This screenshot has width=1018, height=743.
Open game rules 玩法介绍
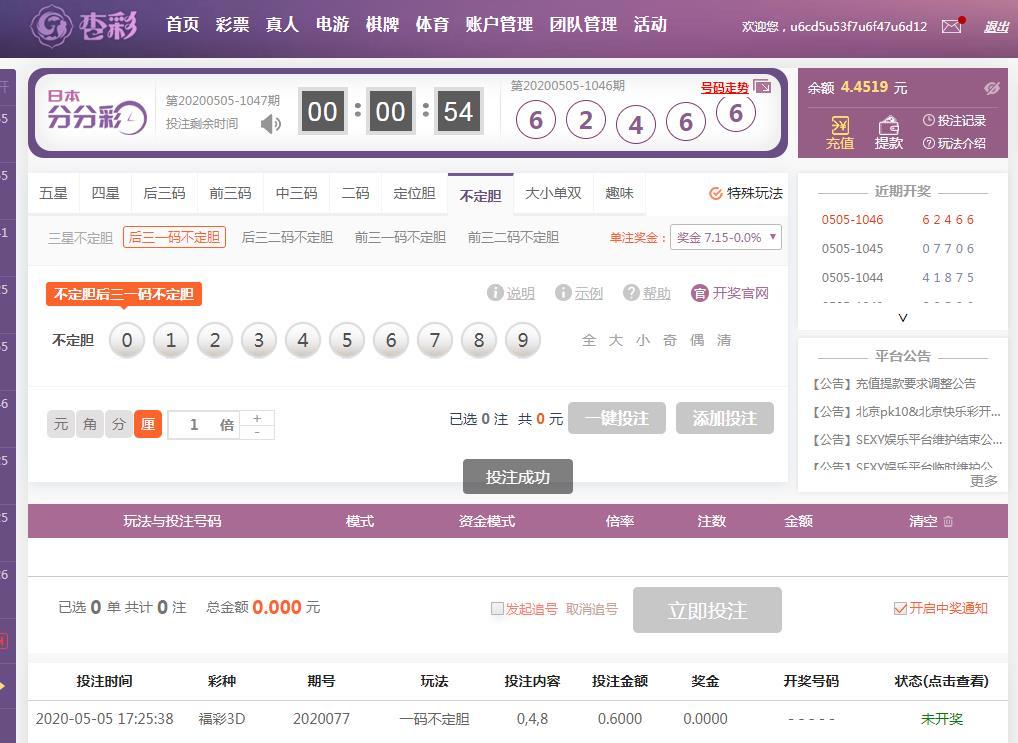(x=954, y=143)
